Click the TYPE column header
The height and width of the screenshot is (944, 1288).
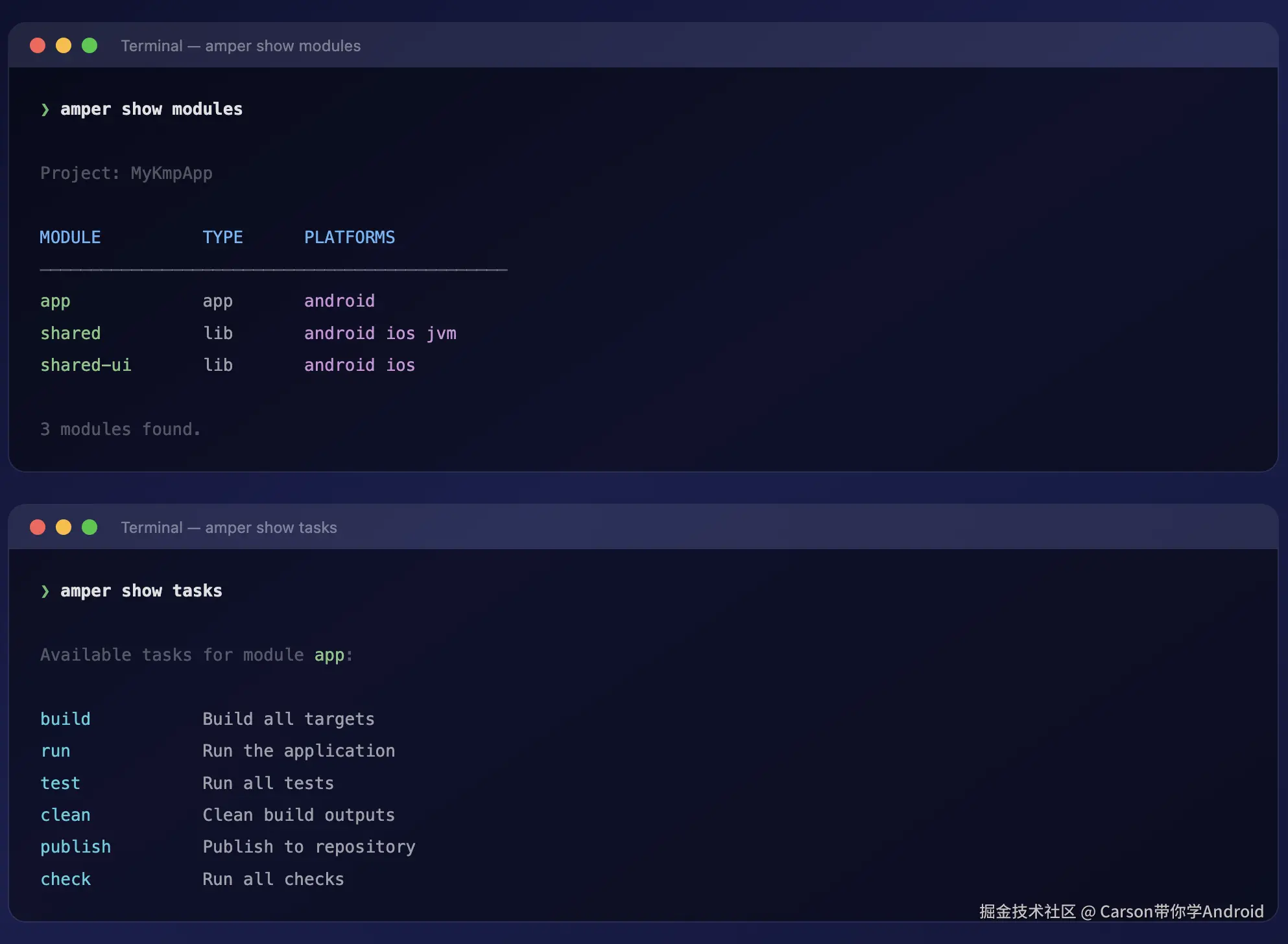pyautogui.click(x=222, y=237)
